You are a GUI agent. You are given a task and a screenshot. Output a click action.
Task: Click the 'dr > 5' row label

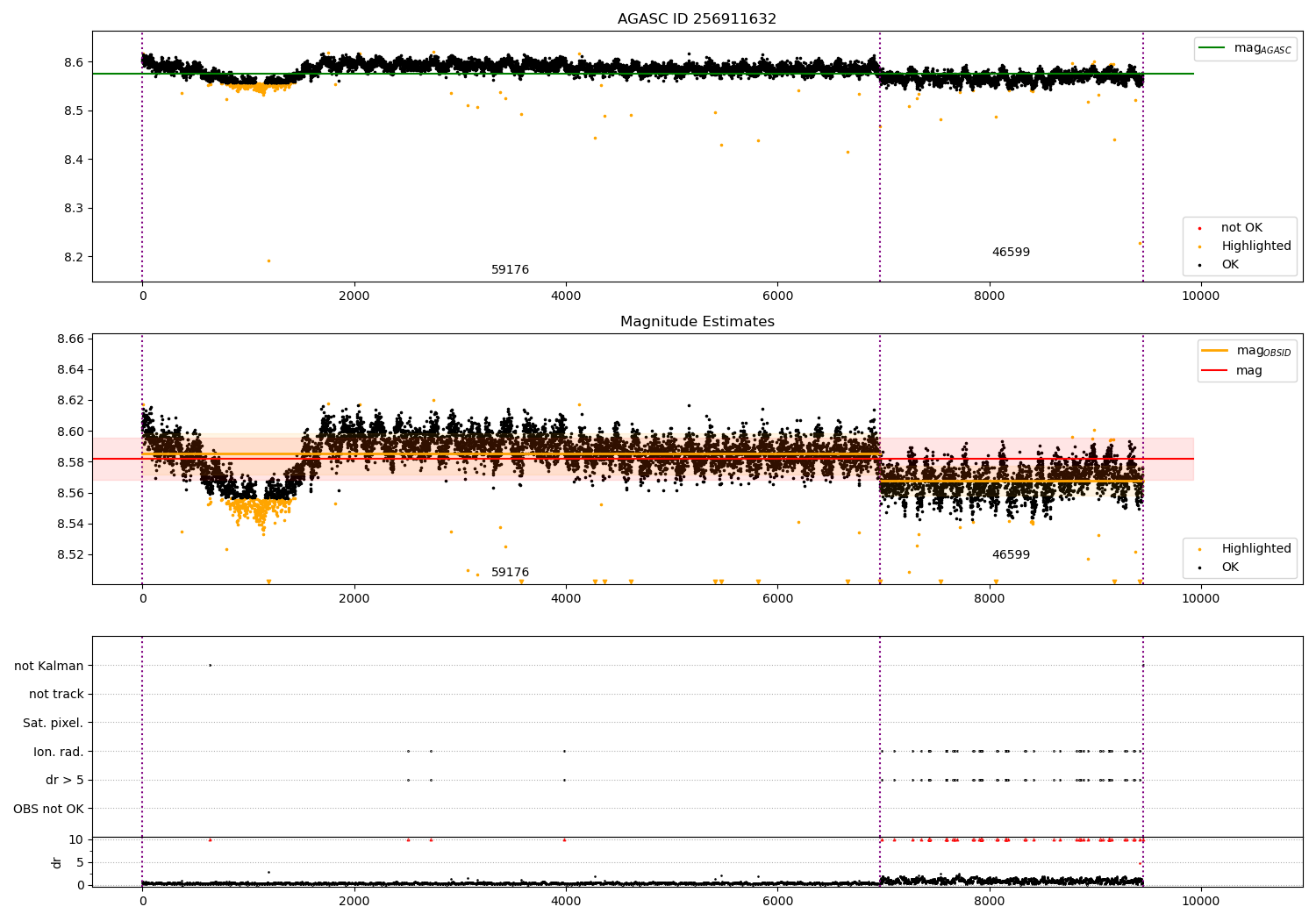(65, 780)
